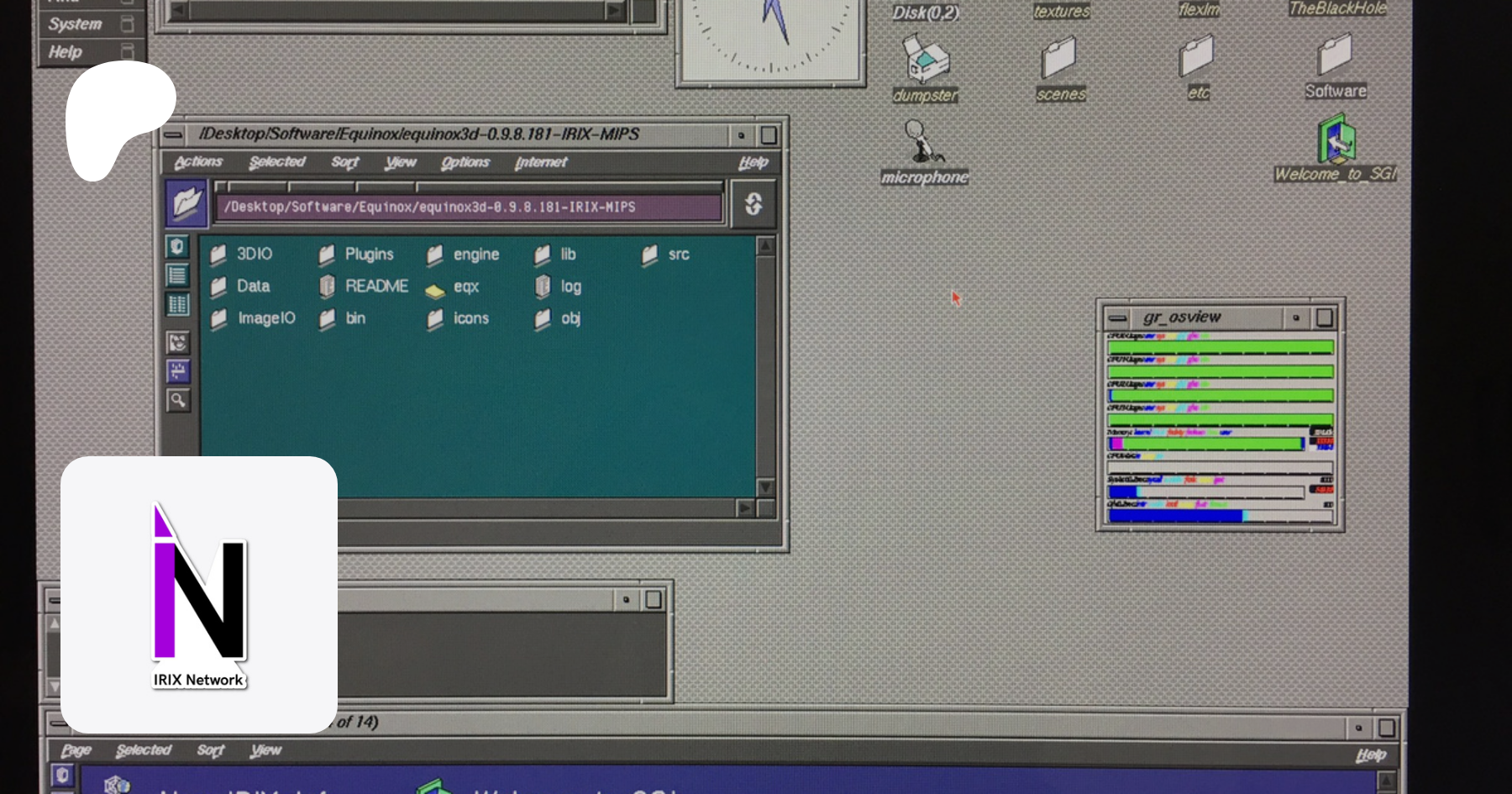The width and height of the screenshot is (1512, 794).
Task: Switch file manager to column view
Action: tap(178, 305)
